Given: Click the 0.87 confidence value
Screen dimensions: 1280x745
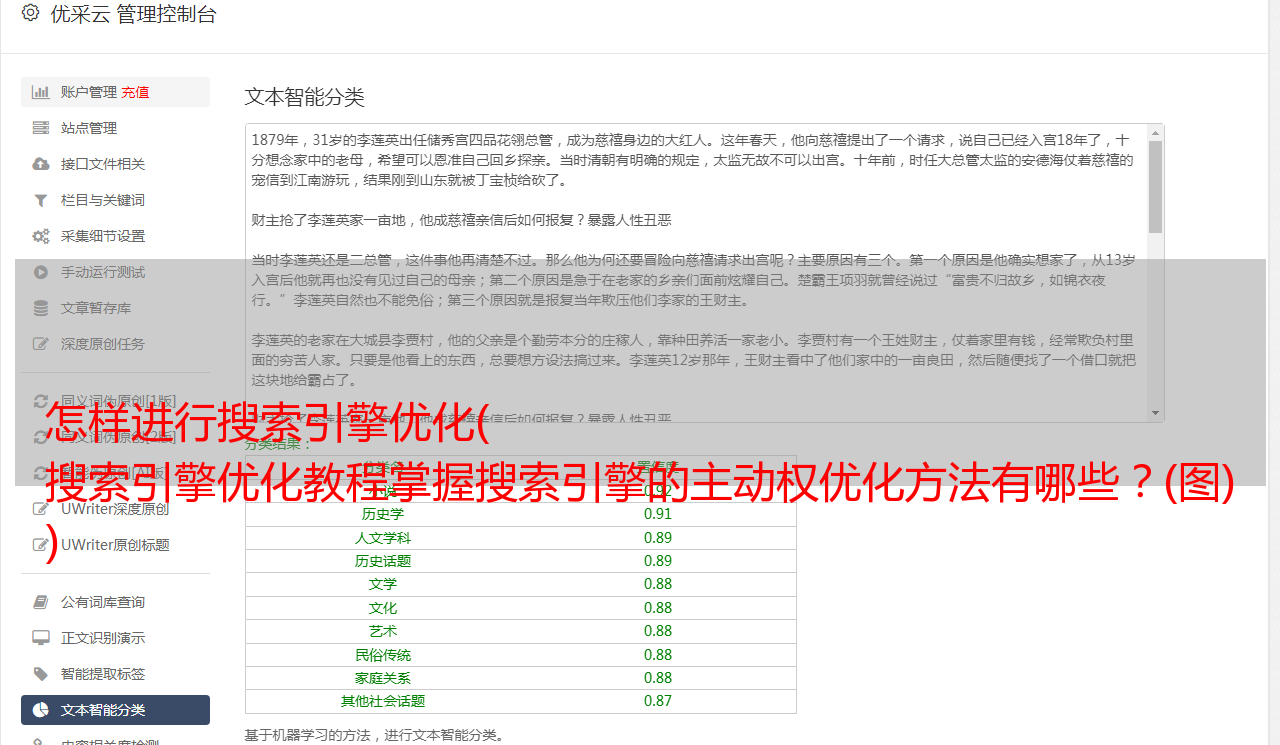Looking at the screenshot, I should click(658, 701).
